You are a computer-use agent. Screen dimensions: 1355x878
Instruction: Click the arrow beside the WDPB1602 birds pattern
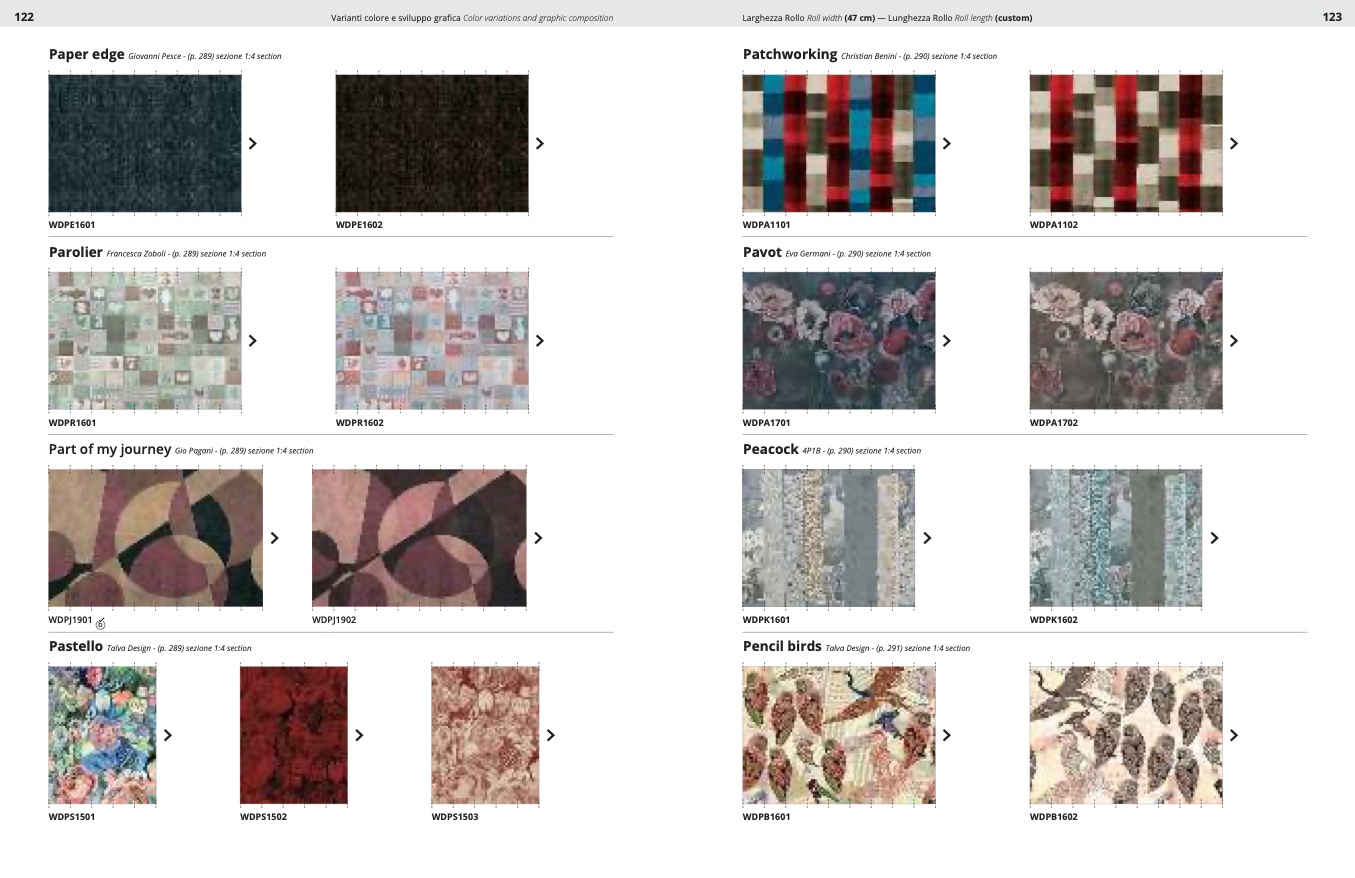(x=1233, y=736)
